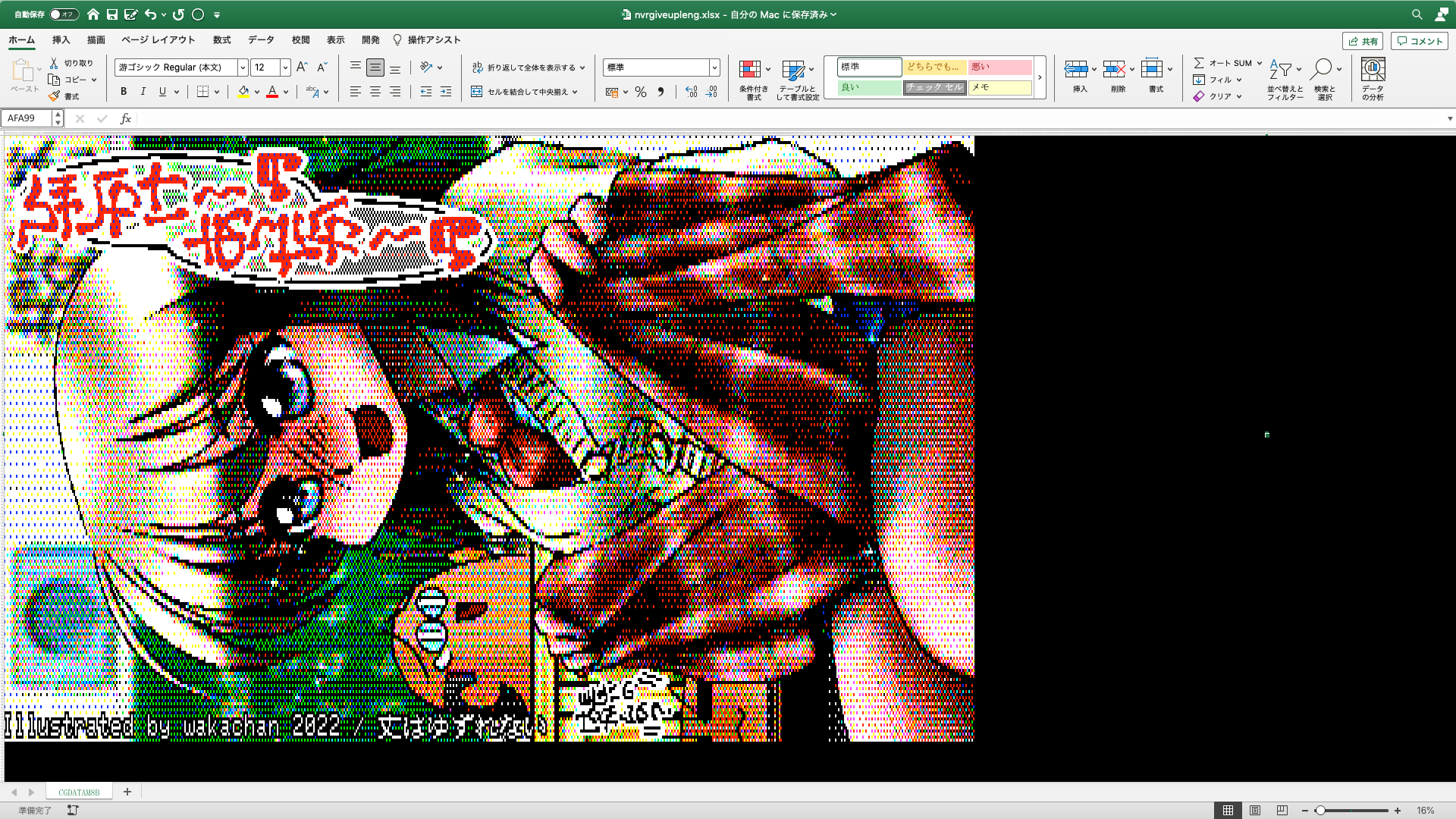The image size is (1456, 819).
Task: Increase indent icon
Action: pos(446,92)
